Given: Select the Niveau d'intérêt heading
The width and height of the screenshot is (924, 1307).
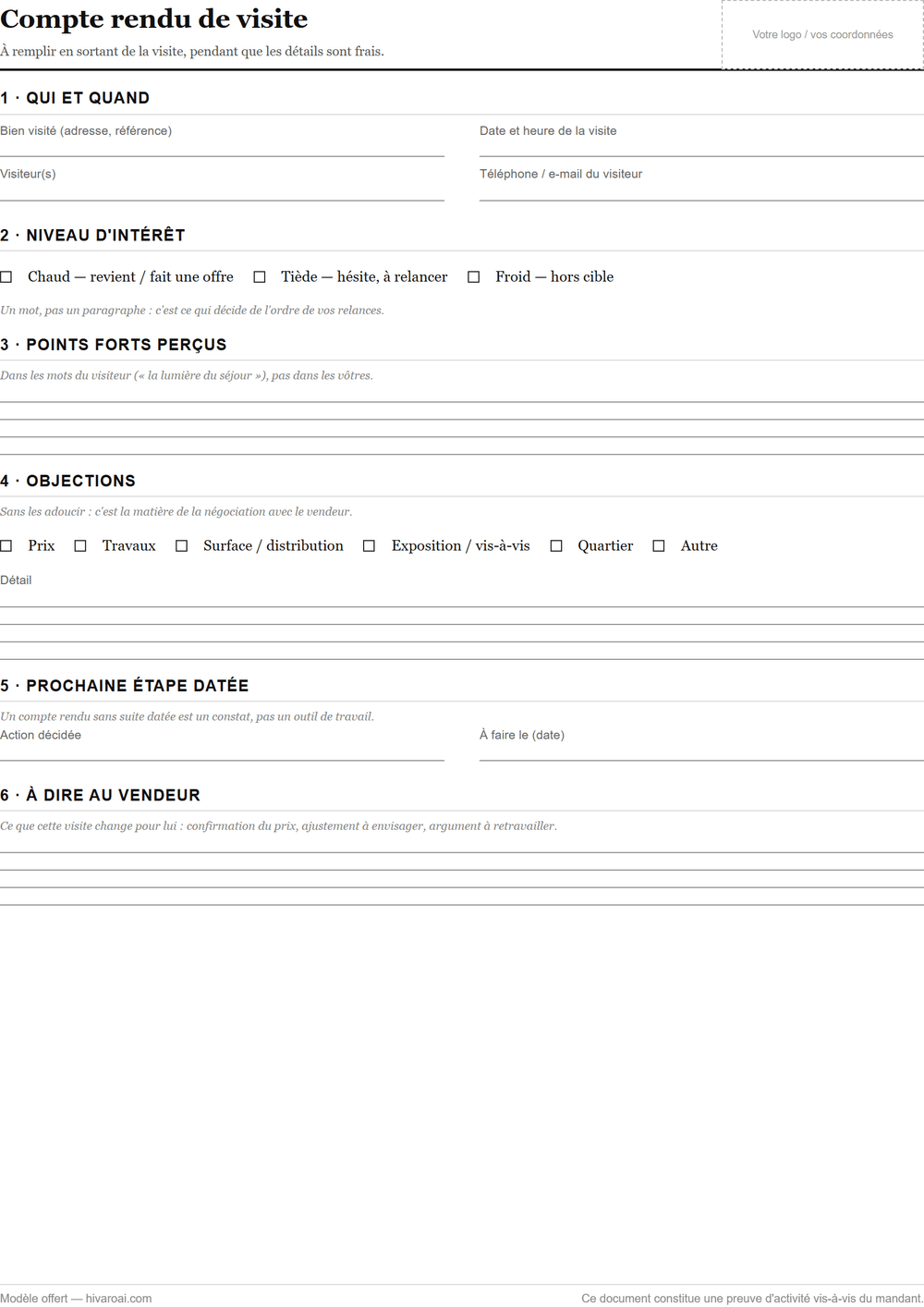Looking at the screenshot, I should (92, 235).
